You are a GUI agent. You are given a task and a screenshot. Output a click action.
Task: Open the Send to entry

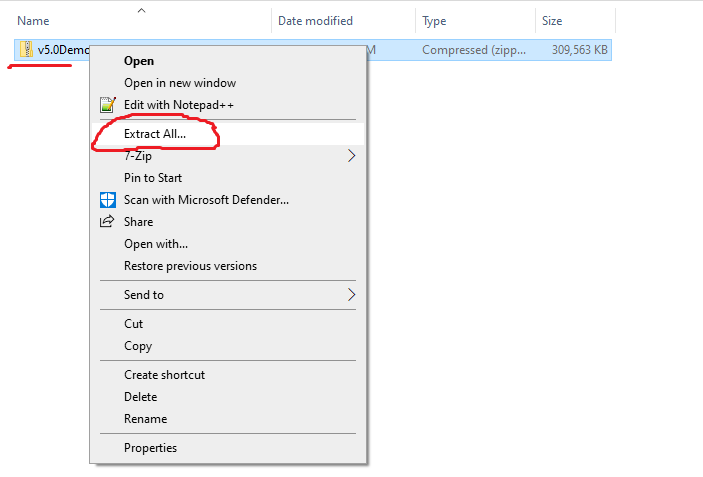coord(228,295)
